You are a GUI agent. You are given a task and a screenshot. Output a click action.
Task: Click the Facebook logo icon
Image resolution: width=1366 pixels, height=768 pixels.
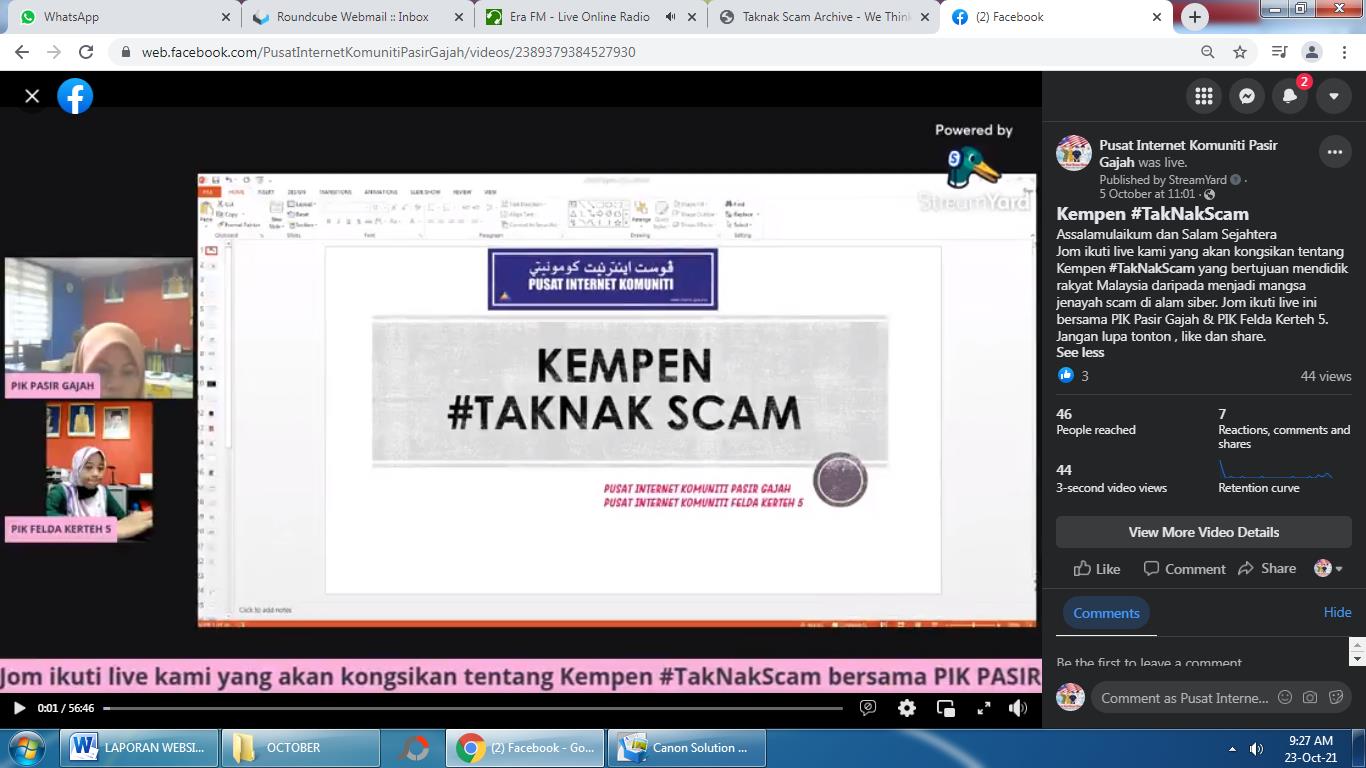[x=75, y=96]
